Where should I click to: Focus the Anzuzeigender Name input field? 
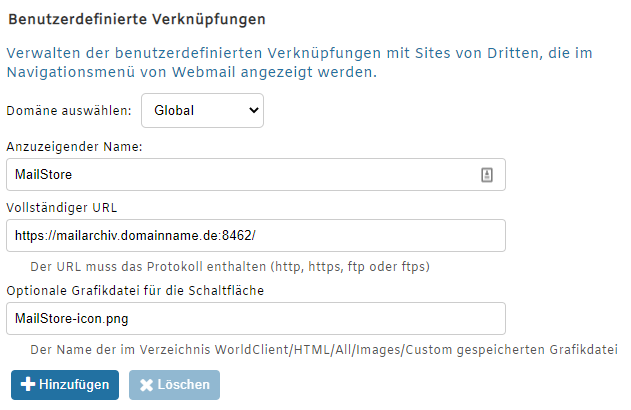pyautogui.click(x=240, y=174)
